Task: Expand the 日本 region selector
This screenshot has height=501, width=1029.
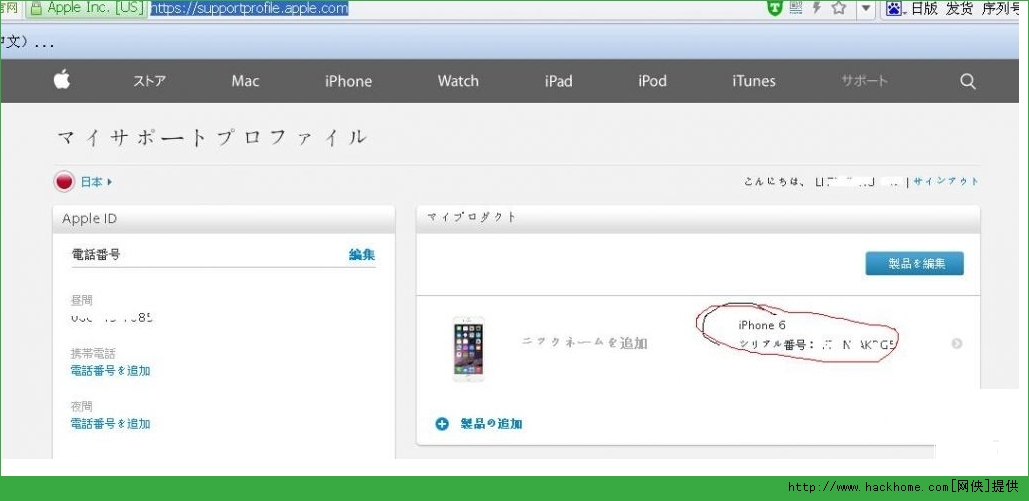Action: (97, 182)
